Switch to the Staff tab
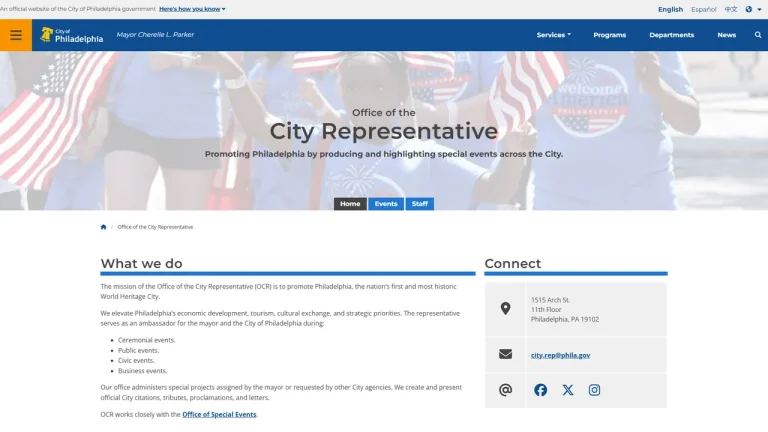Viewport: 768px width, 432px height. (x=420, y=204)
